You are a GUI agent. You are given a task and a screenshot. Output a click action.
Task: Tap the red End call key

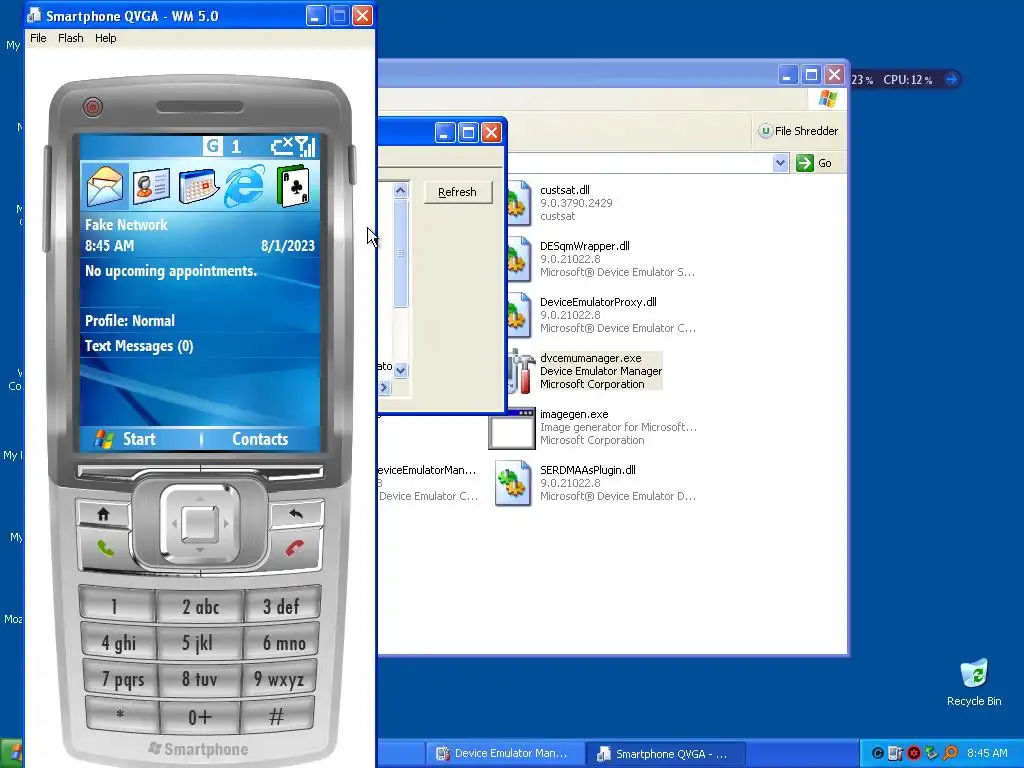point(295,549)
